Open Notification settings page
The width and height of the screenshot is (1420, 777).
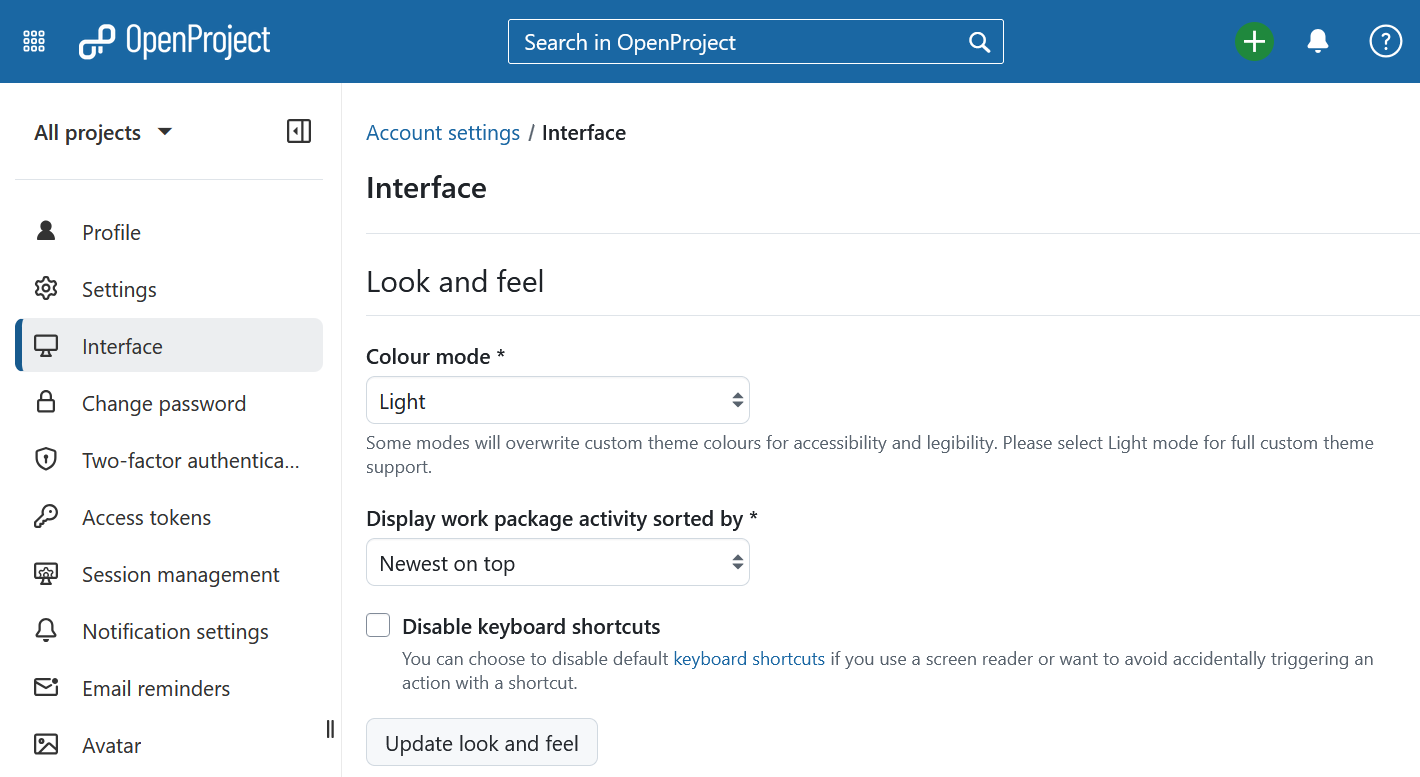(169, 631)
